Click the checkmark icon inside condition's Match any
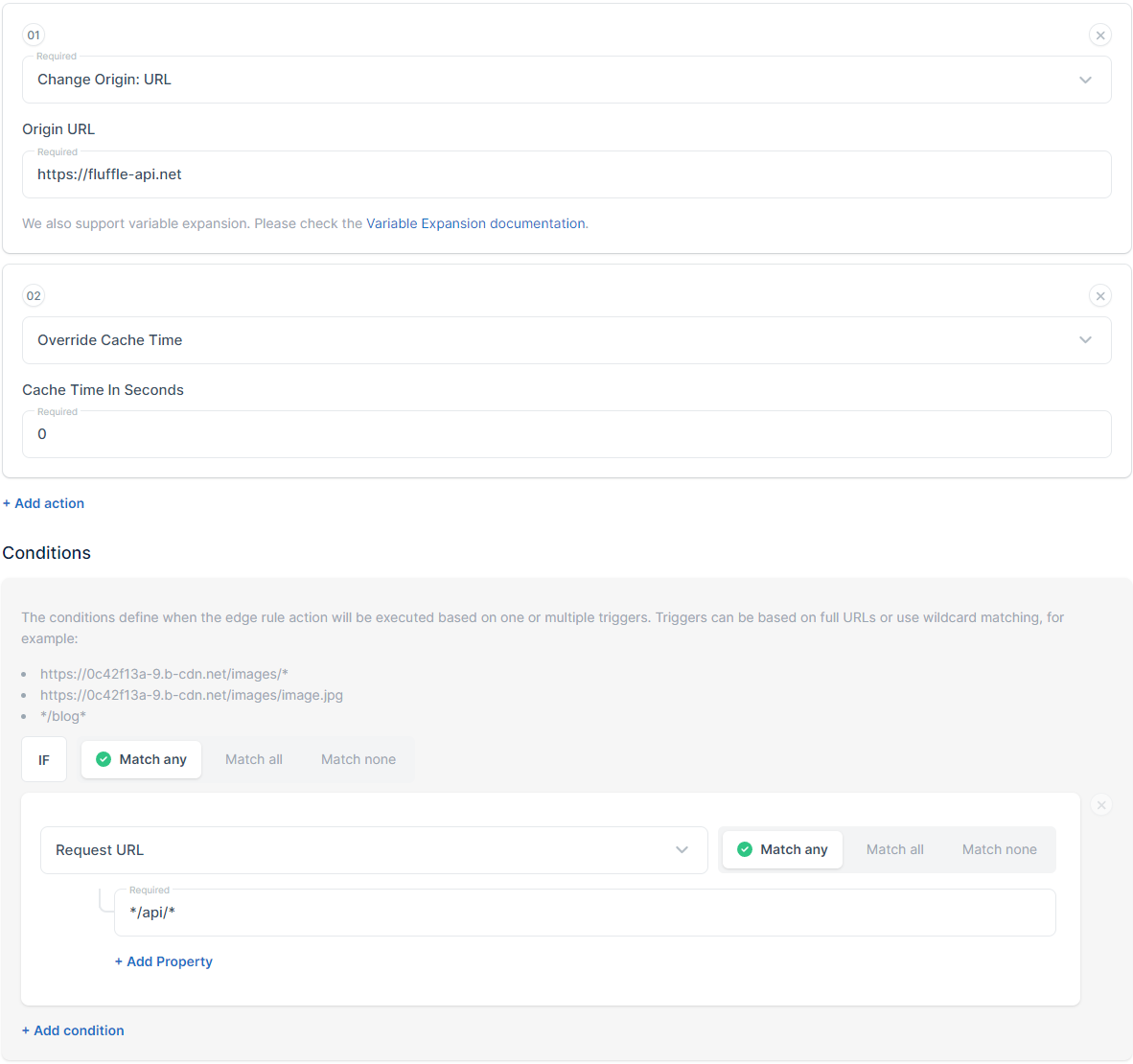 coord(745,849)
